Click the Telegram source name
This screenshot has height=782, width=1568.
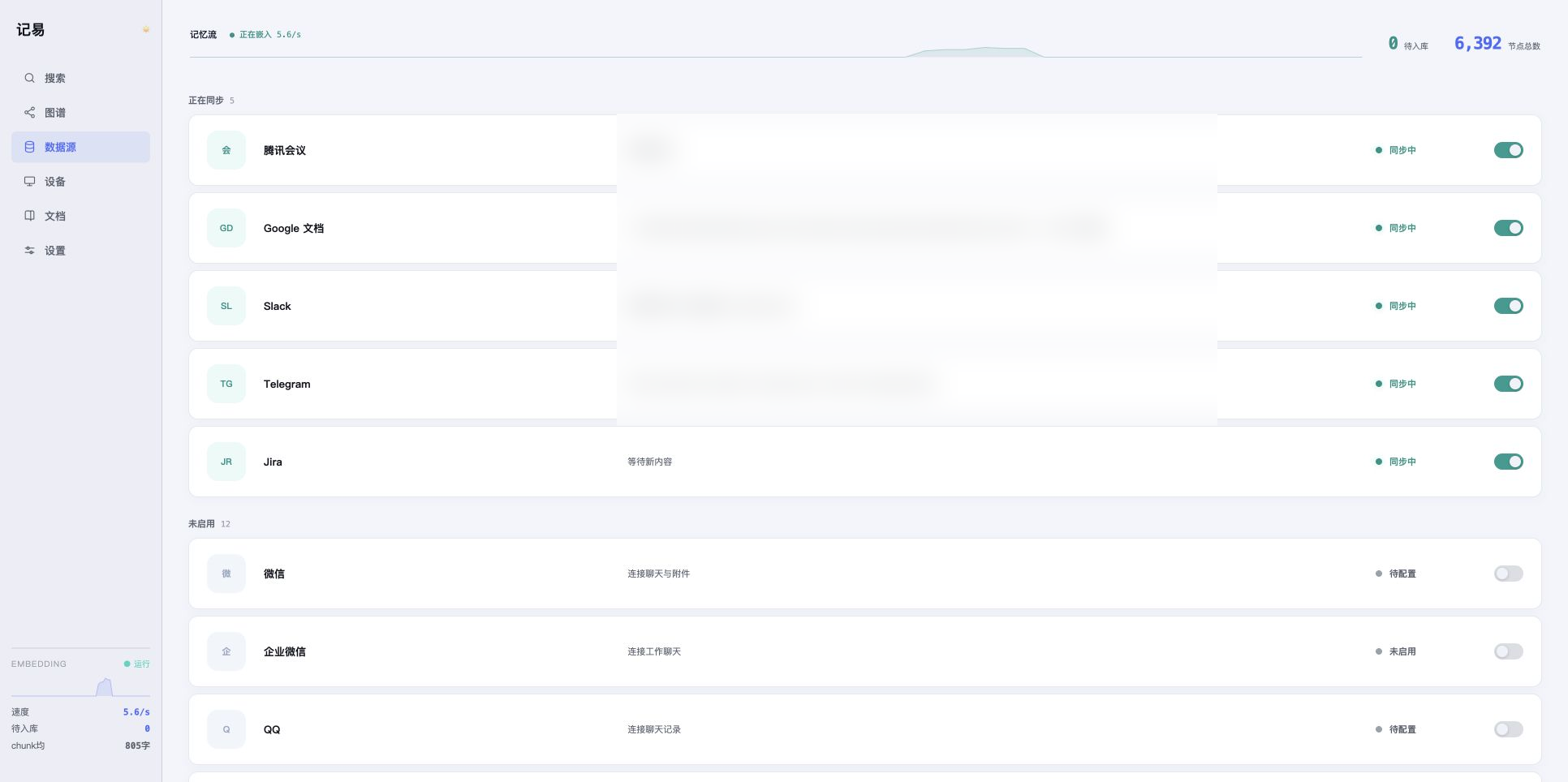286,384
